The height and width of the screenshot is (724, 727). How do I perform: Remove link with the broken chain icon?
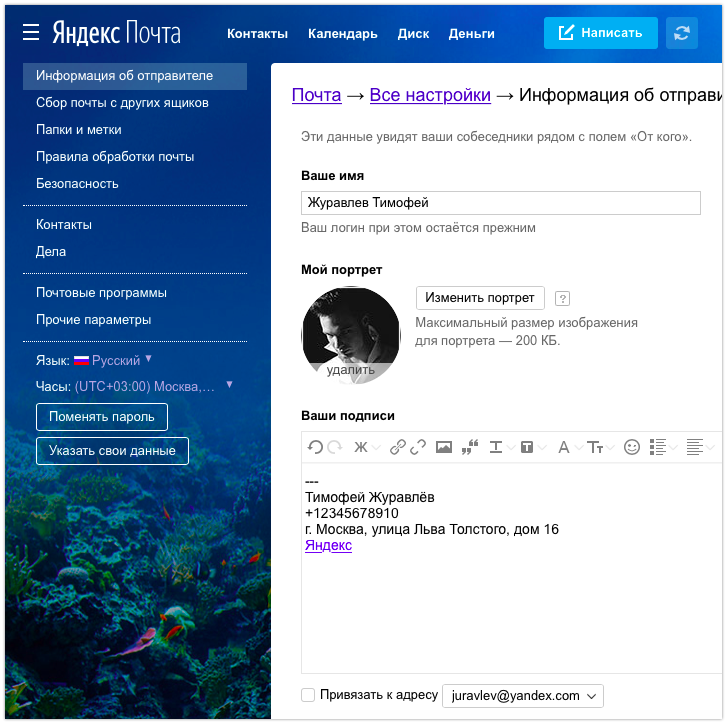coord(418,447)
